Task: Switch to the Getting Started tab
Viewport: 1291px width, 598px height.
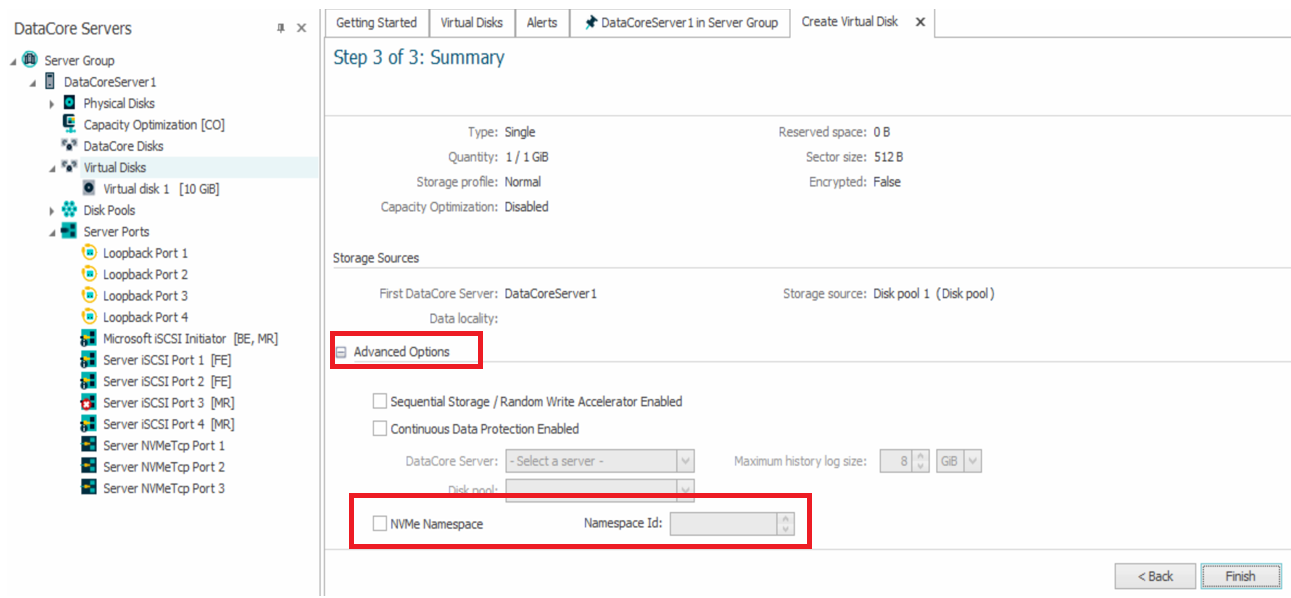Action: (x=376, y=22)
